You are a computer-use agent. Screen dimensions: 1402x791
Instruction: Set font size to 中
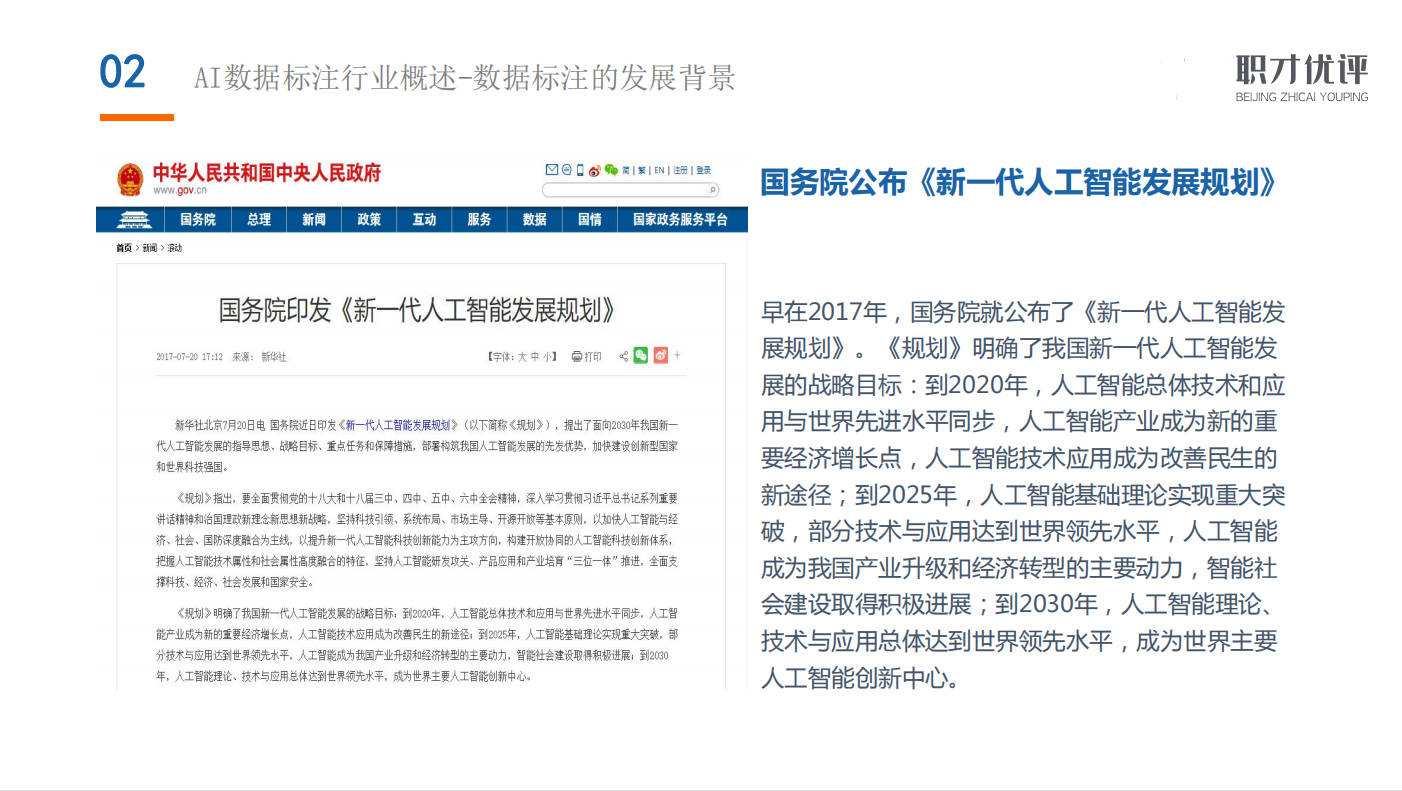tap(535, 356)
